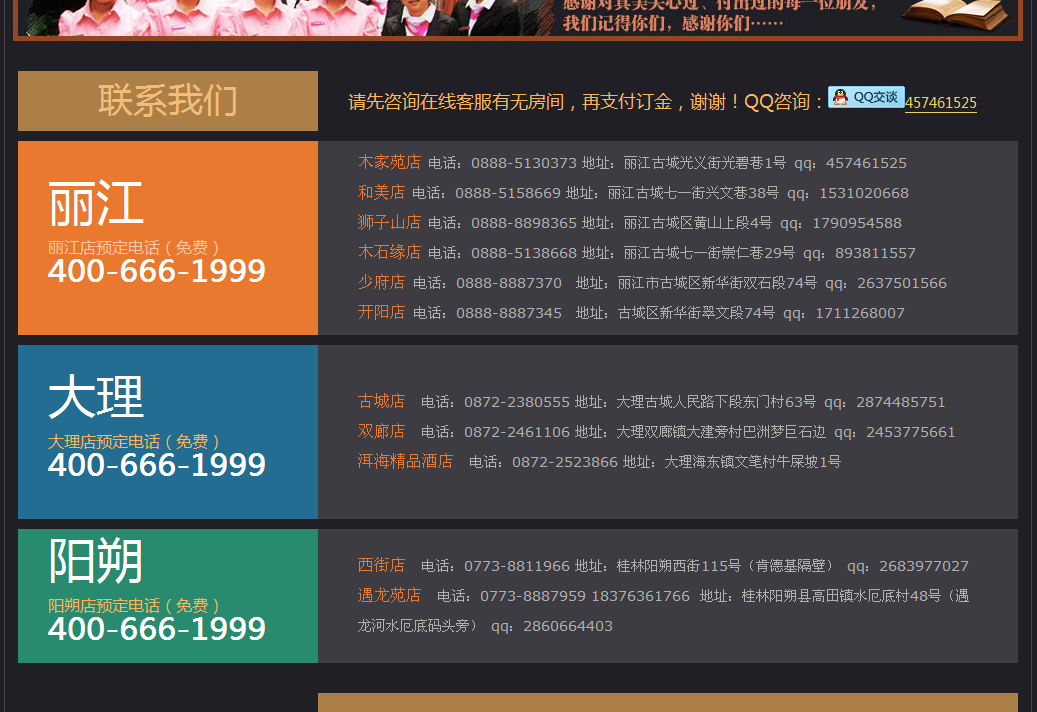Click the 西街店 Yangshuo store link
Image resolution: width=1037 pixels, height=712 pixels.
[x=381, y=565]
